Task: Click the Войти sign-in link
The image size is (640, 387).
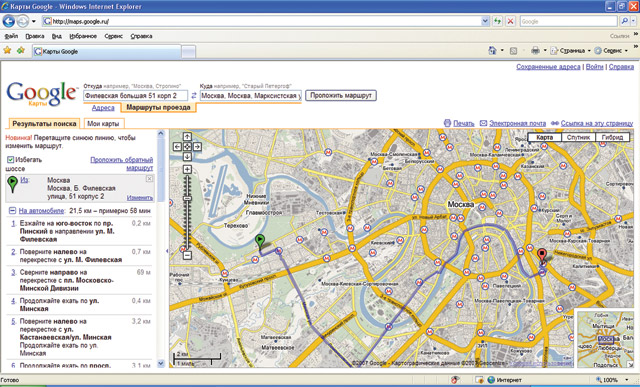Action: pyautogui.click(x=594, y=67)
